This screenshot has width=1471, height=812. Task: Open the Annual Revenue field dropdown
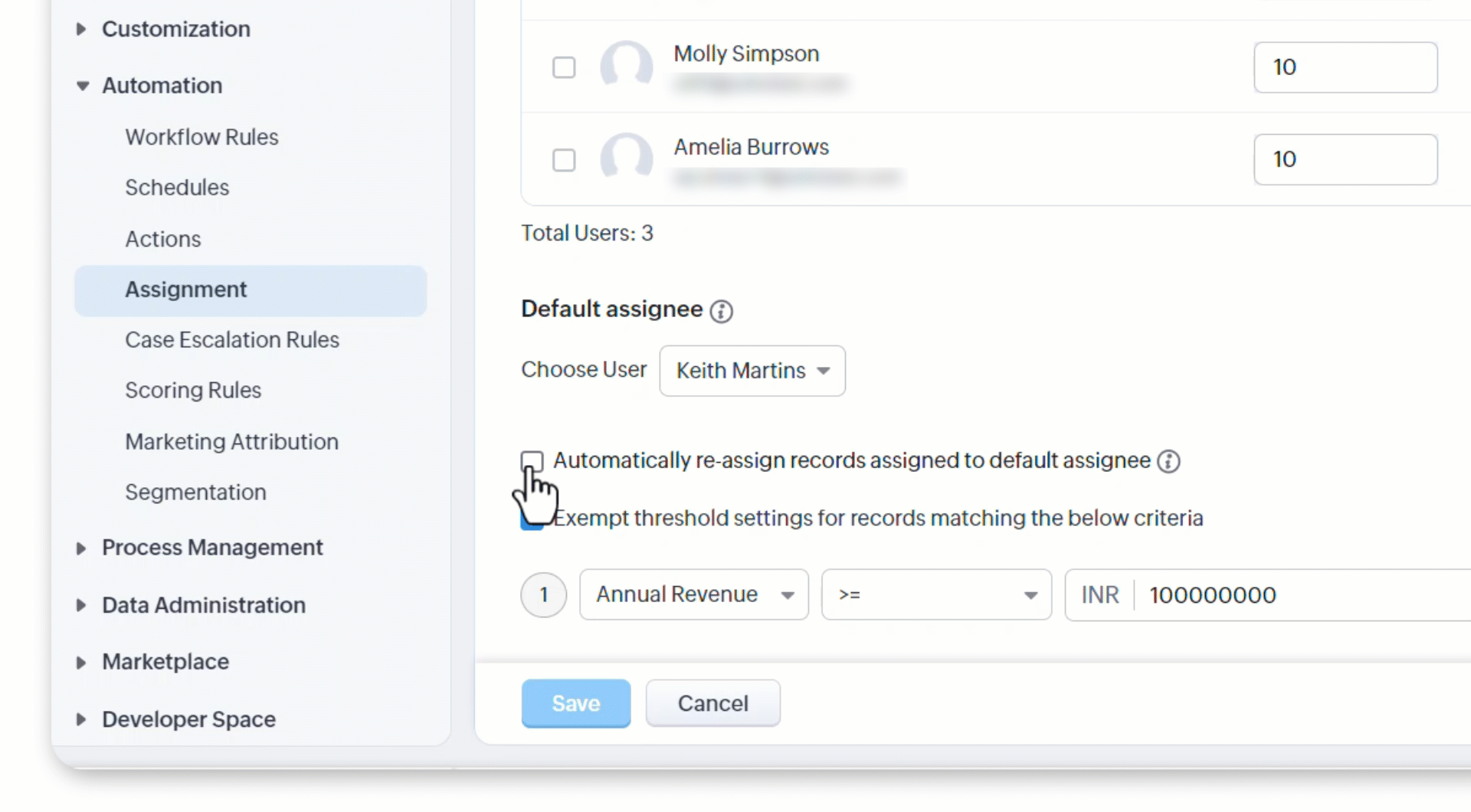[x=693, y=594]
